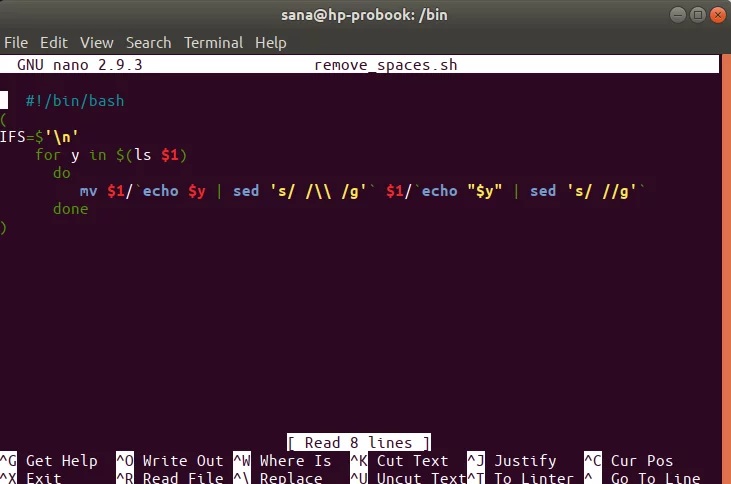The image size is (731, 484).
Task: Click the closing parenthesis line
Action: tap(4, 228)
